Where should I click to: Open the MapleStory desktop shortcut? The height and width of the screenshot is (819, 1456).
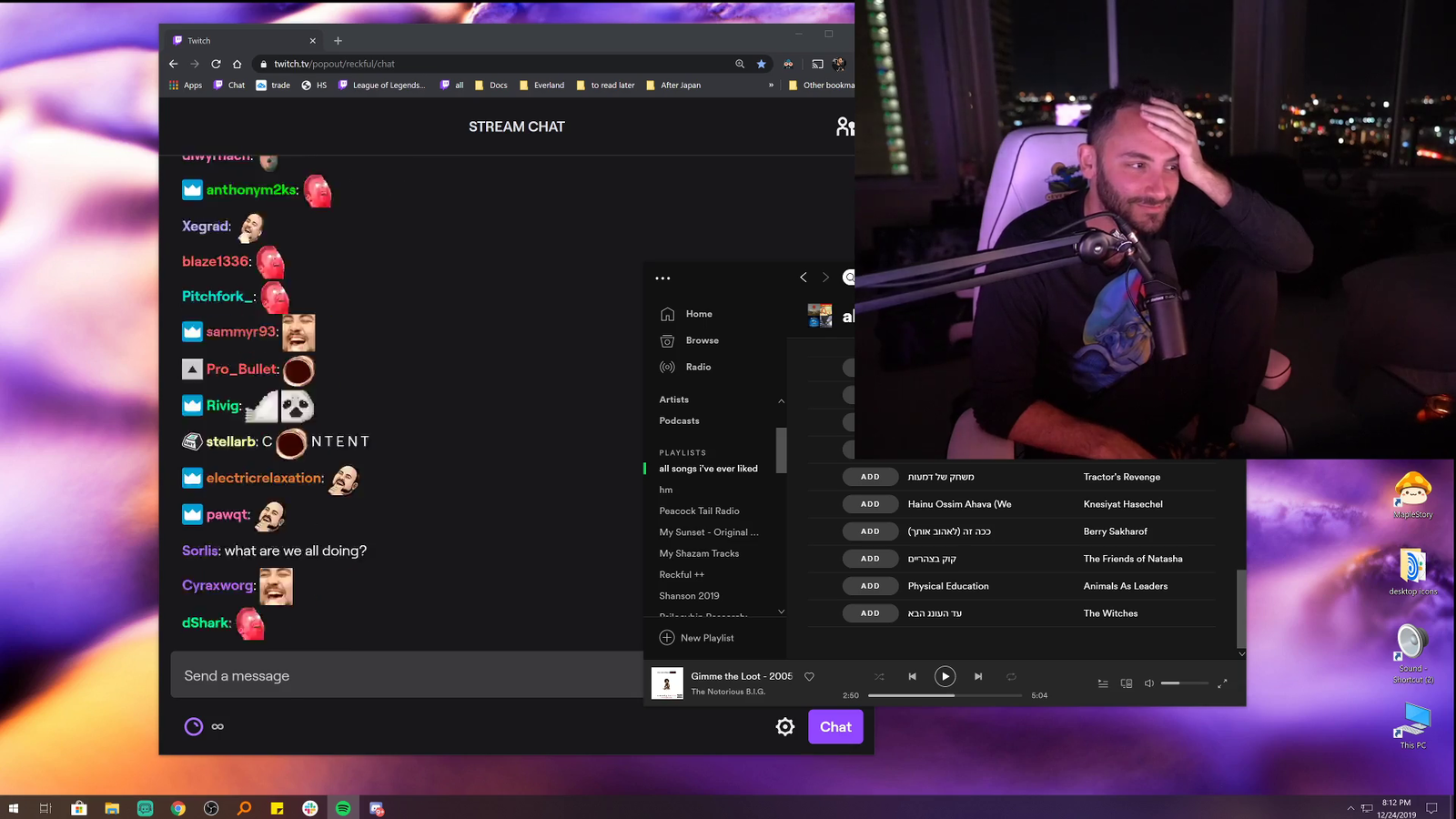pos(1412,495)
